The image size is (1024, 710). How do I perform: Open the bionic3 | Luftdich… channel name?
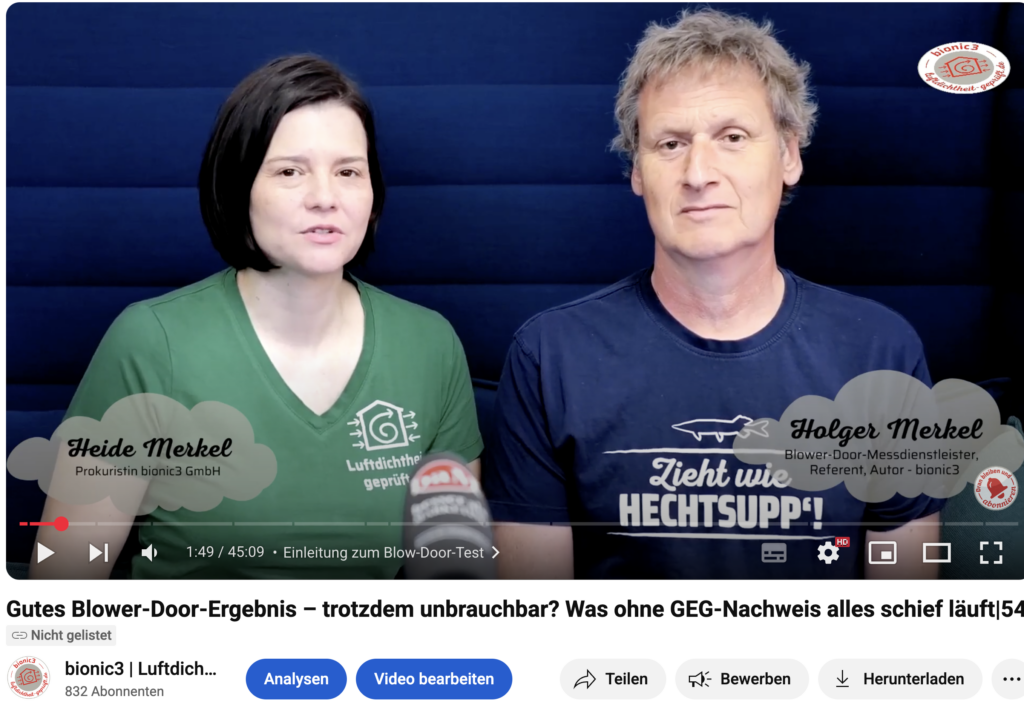point(140,669)
